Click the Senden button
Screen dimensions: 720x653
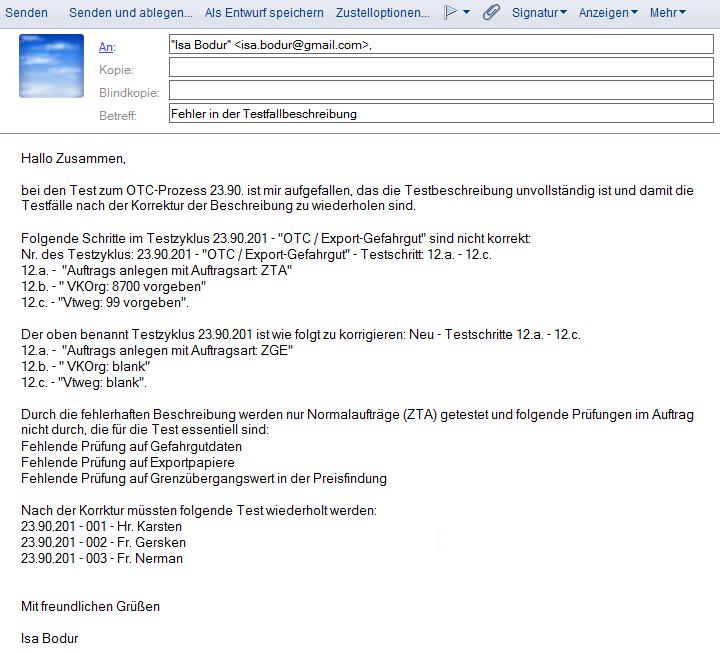point(27,13)
